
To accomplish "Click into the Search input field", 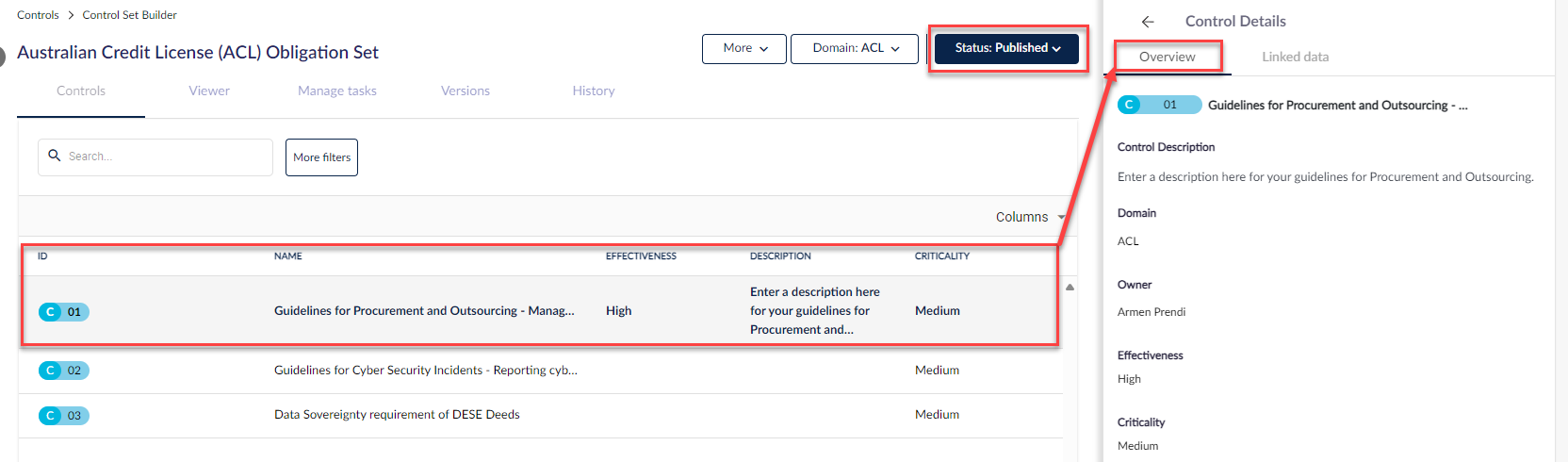I will point(155,157).
